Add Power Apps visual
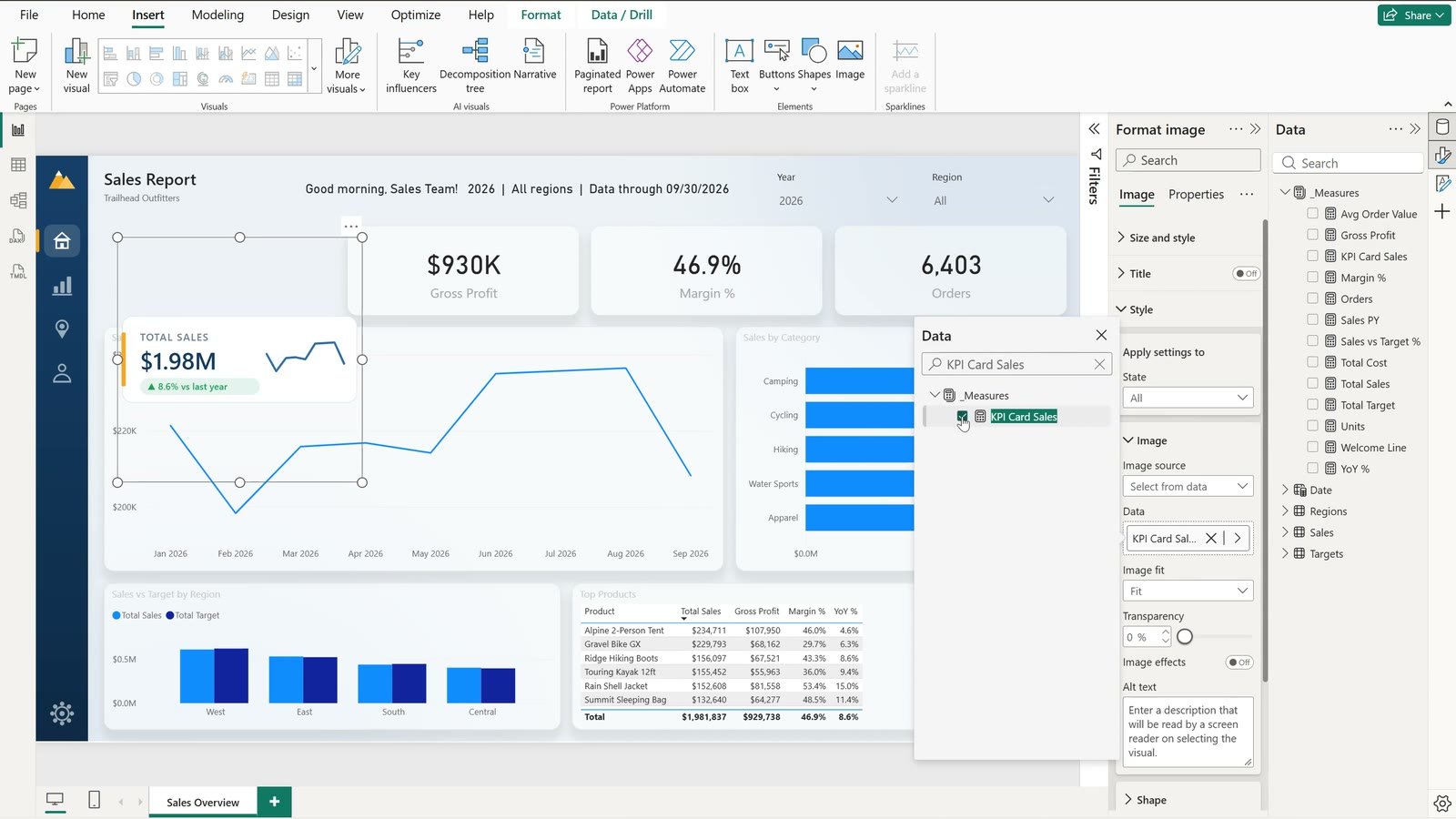Viewport: 1456px width, 819px height. 640,66
